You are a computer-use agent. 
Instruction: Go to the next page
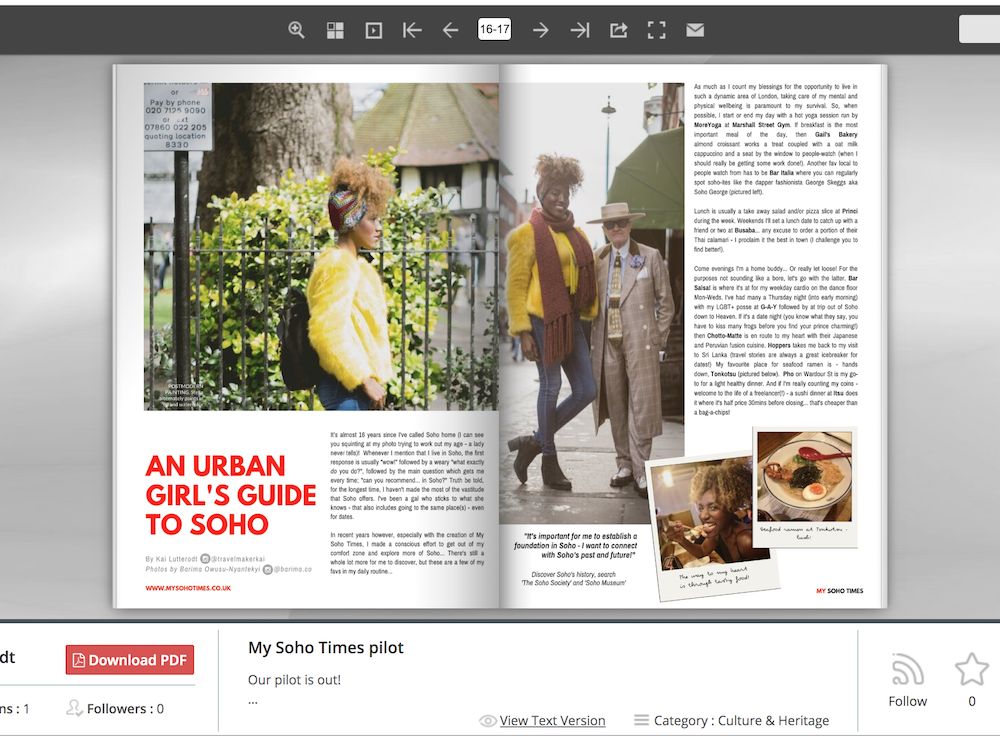[x=540, y=30]
